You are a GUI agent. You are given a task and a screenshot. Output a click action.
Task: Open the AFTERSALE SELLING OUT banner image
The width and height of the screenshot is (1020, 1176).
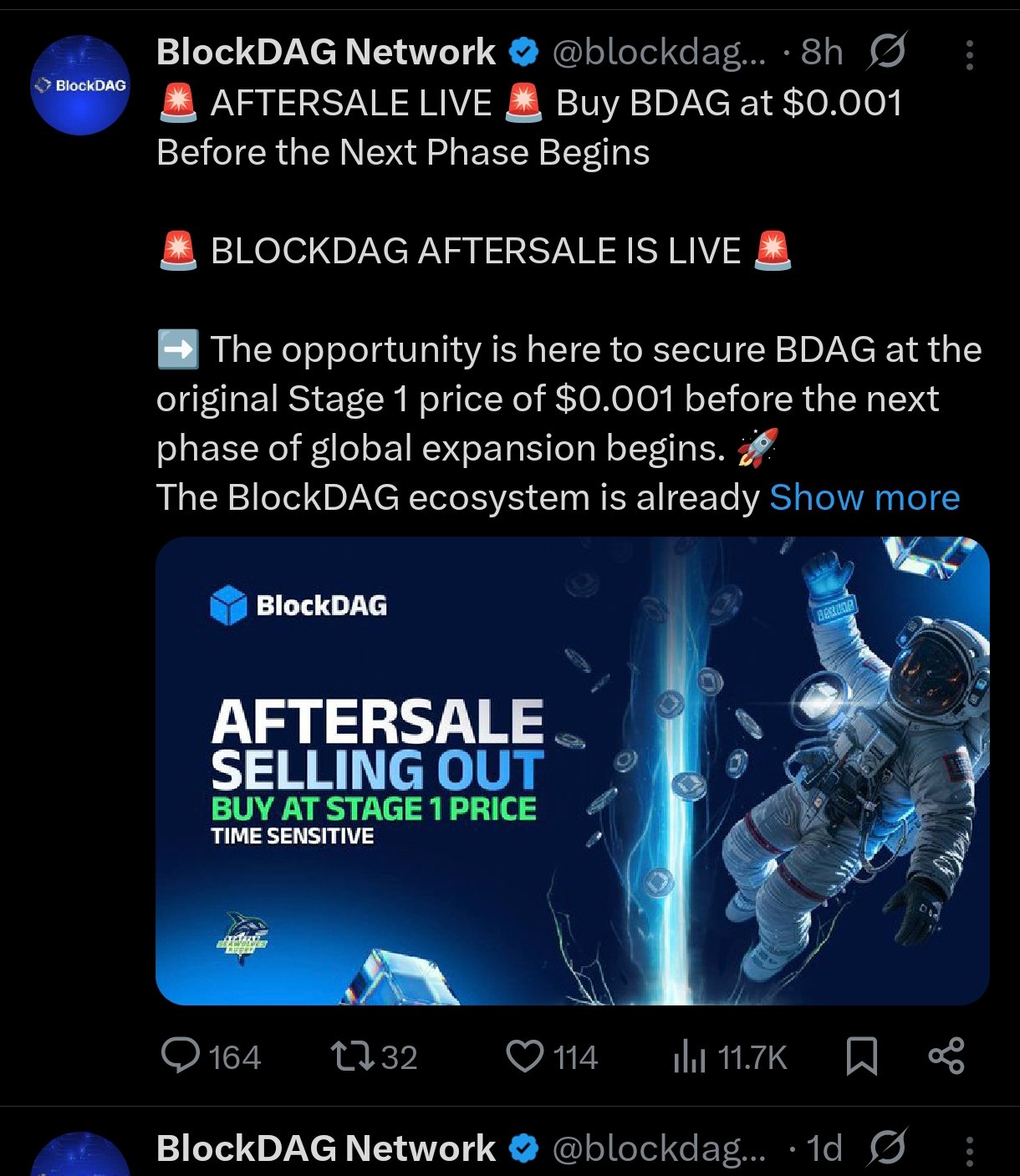pyautogui.click(x=573, y=771)
